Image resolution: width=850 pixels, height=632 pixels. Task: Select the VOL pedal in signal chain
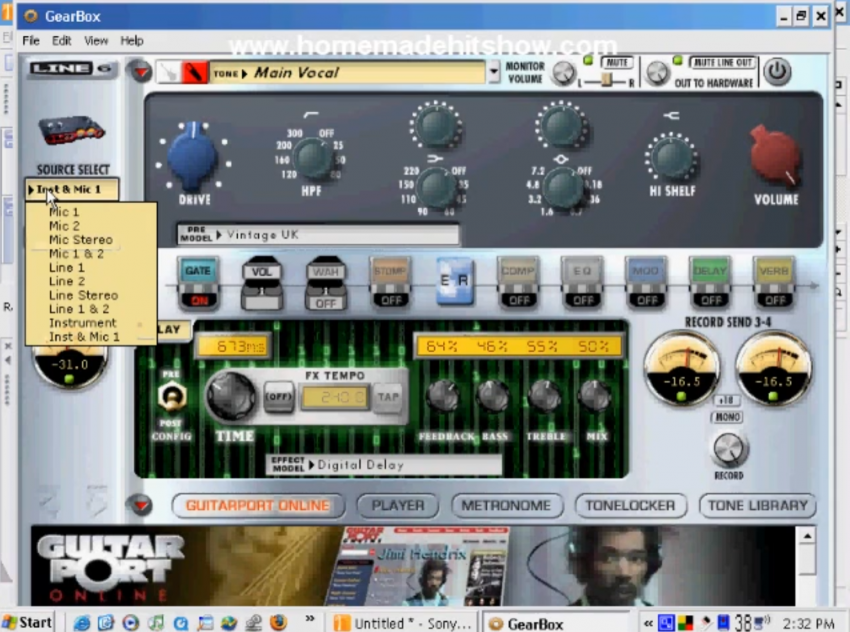261,283
